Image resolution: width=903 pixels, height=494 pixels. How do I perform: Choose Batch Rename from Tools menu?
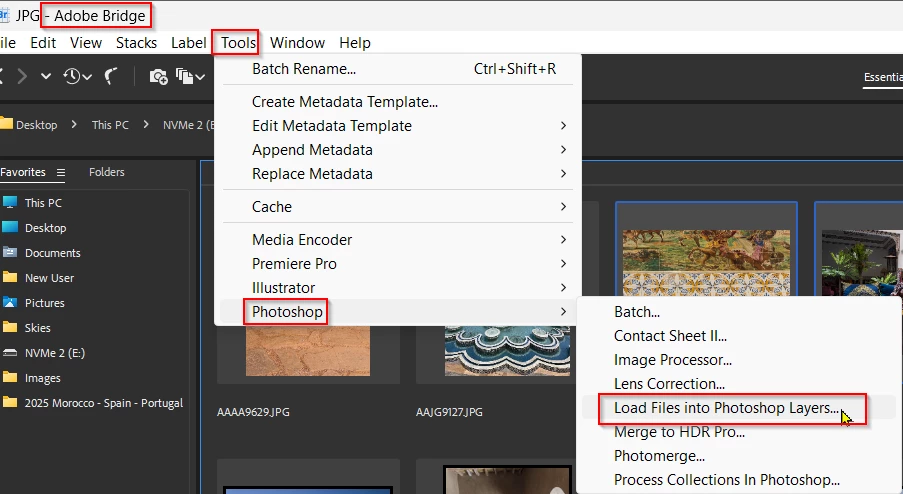click(396, 69)
